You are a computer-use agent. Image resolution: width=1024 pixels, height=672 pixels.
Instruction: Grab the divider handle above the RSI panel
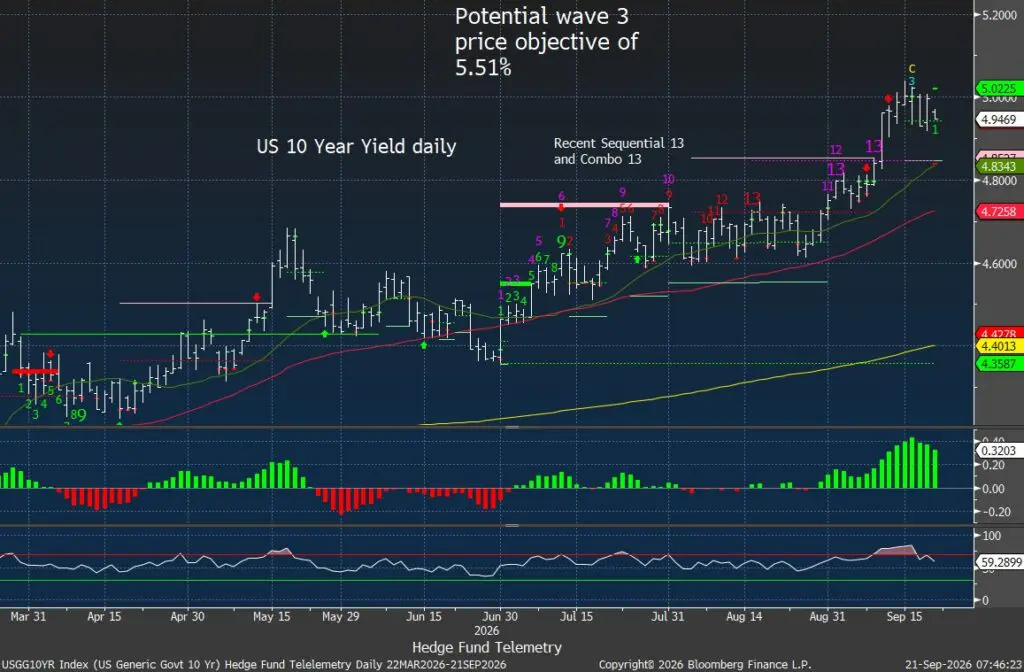512,524
